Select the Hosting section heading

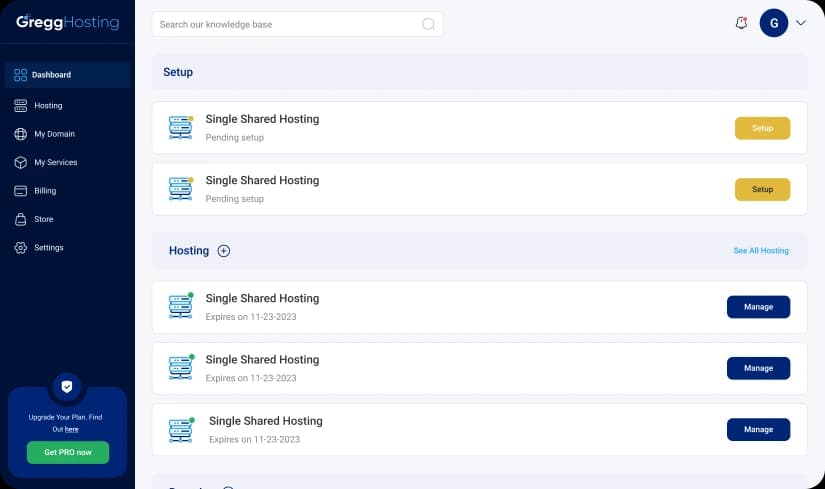(x=189, y=251)
